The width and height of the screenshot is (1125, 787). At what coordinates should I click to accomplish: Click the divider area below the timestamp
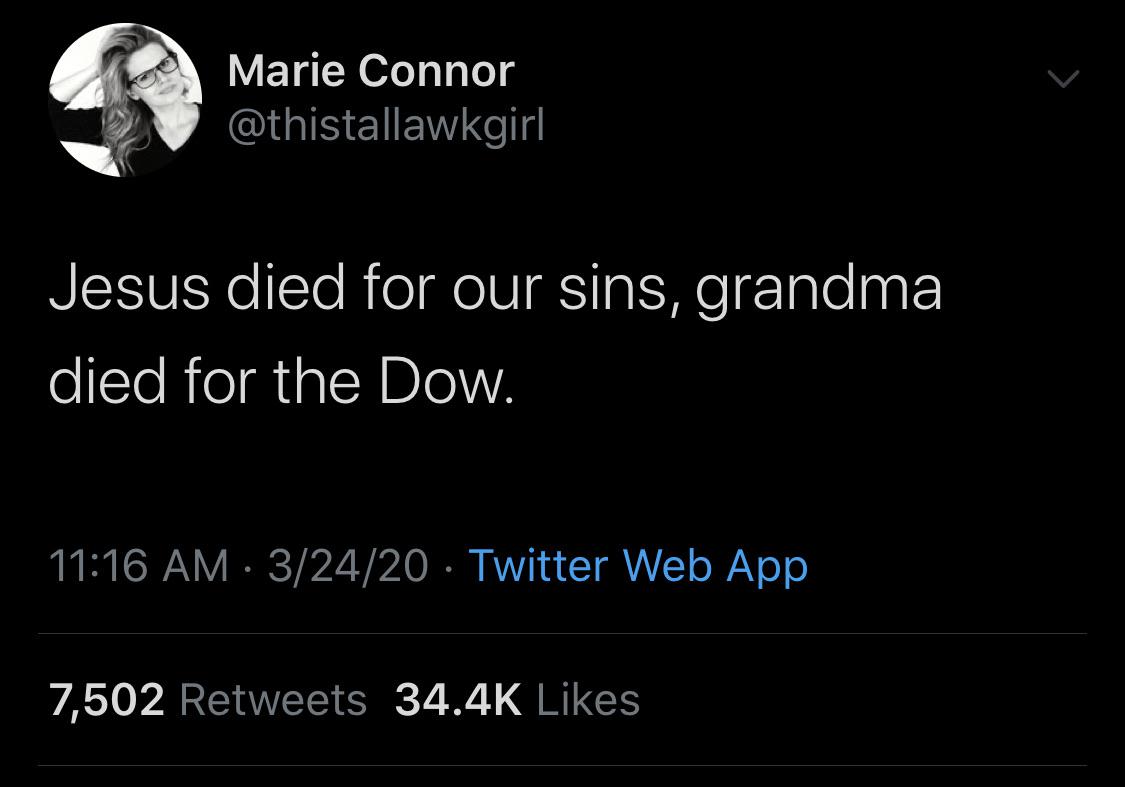[562, 633]
